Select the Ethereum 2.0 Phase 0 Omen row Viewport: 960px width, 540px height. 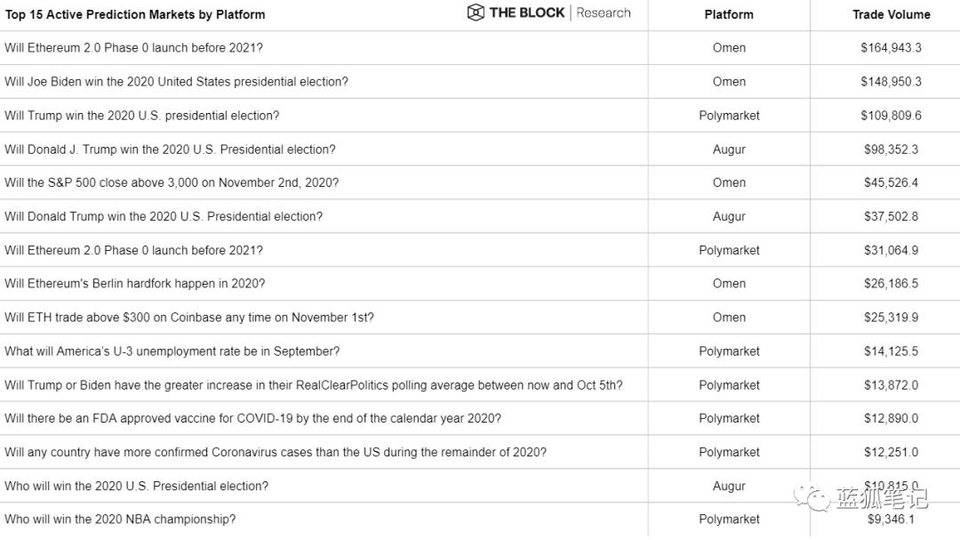134,48
